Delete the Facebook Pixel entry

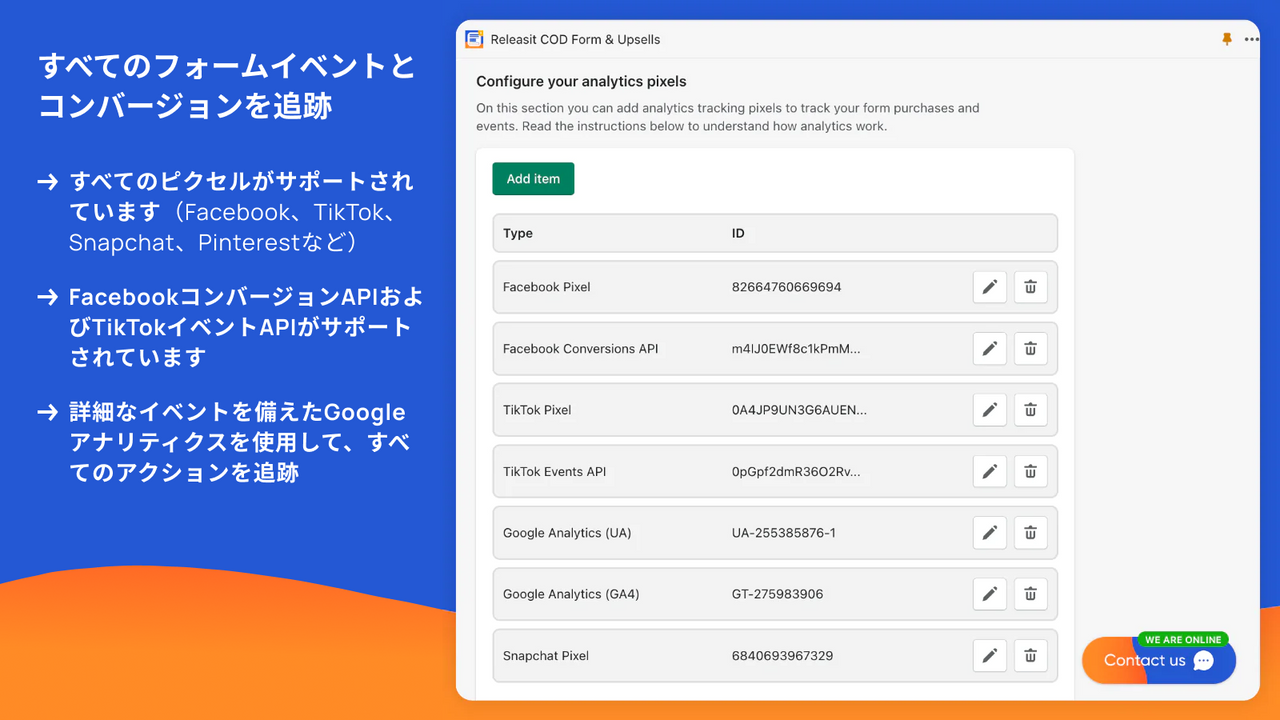1030,287
